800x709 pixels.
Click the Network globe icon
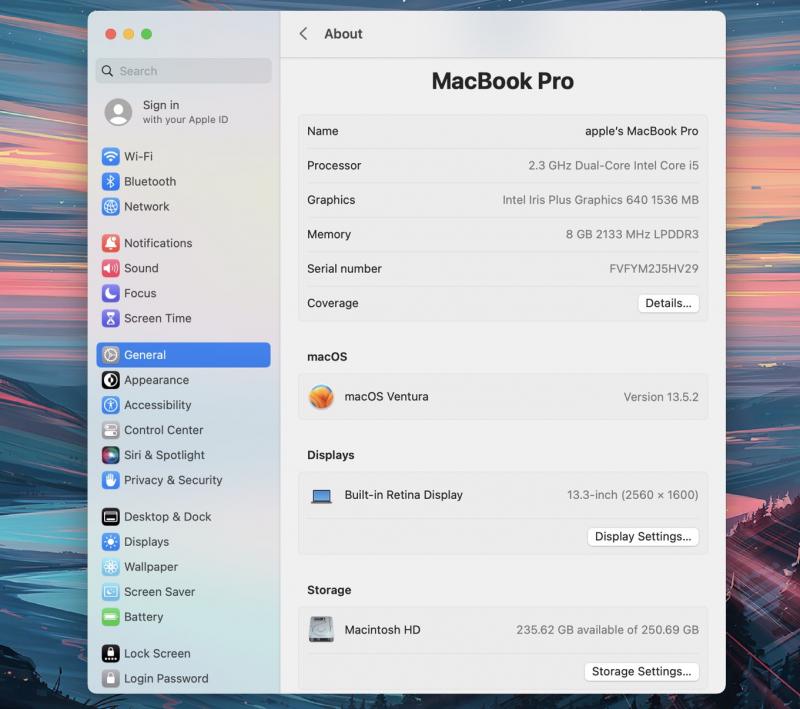[111, 206]
